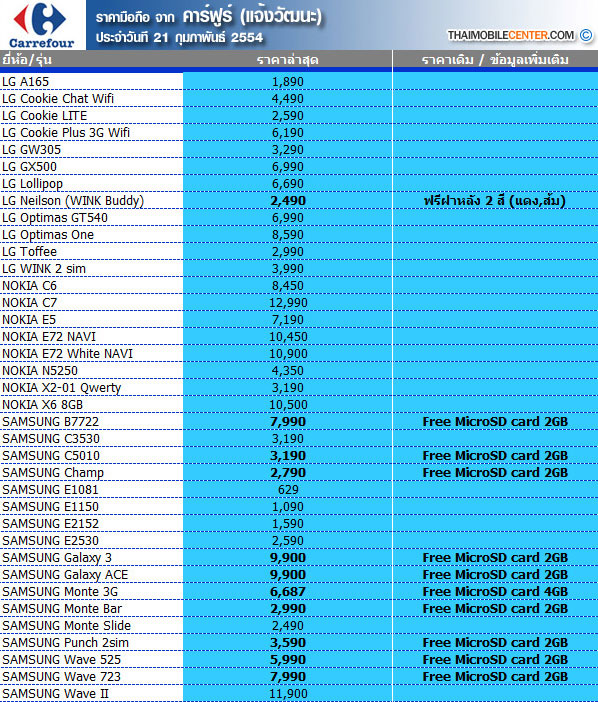Select the LG A165 row
The width and height of the screenshot is (598, 702).
[x=299, y=81]
